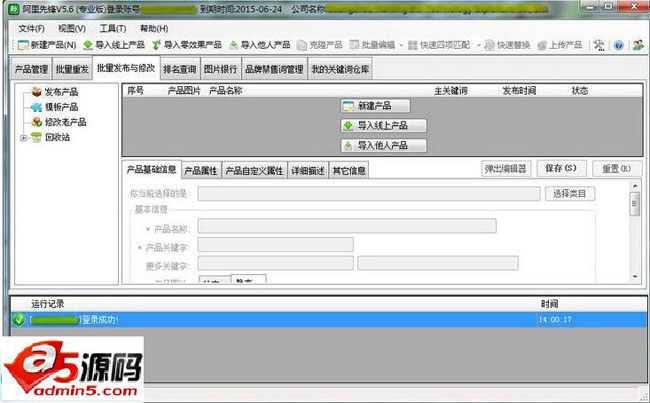Viewport: 650px width, 403px height.
Task: Switch to the 产品属性 sub-tab
Action: click(201, 170)
